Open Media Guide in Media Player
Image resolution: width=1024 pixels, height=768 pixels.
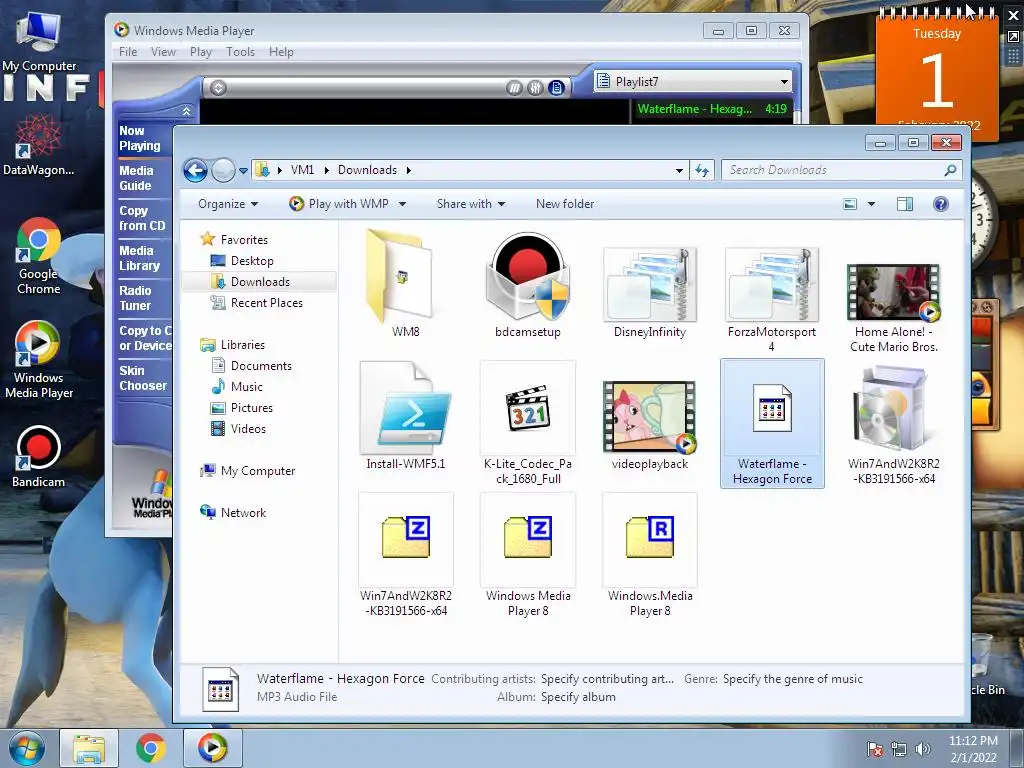(136, 178)
